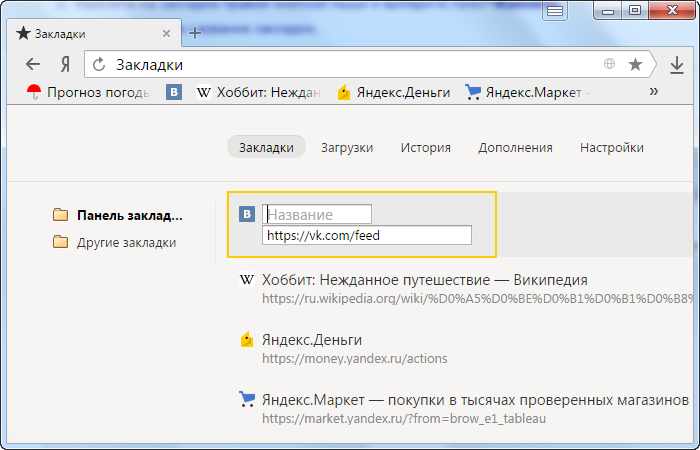Switch to the Настройки tab
Image resolution: width=700 pixels, height=450 pixels.
pos(612,147)
